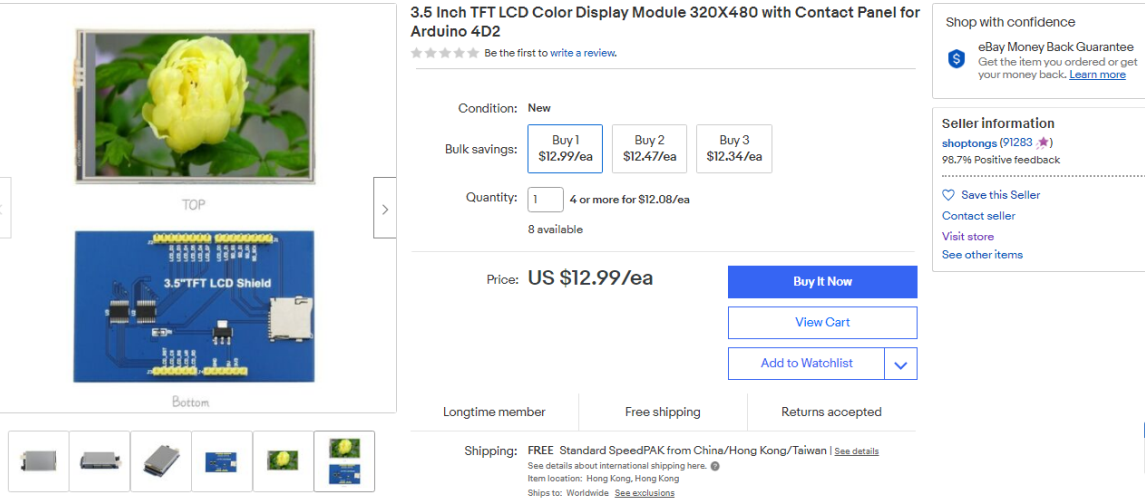Click the star rating icons under the title
1145x501 pixels.
click(x=445, y=53)
